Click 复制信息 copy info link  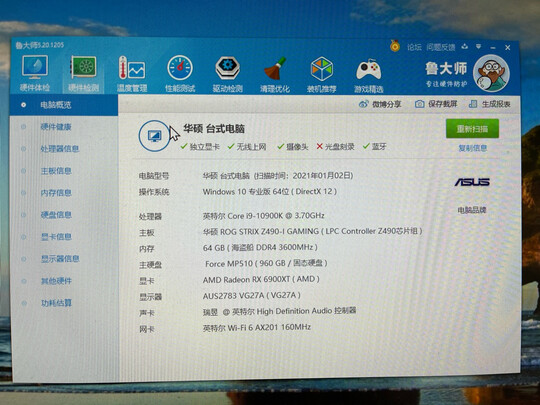472,148
